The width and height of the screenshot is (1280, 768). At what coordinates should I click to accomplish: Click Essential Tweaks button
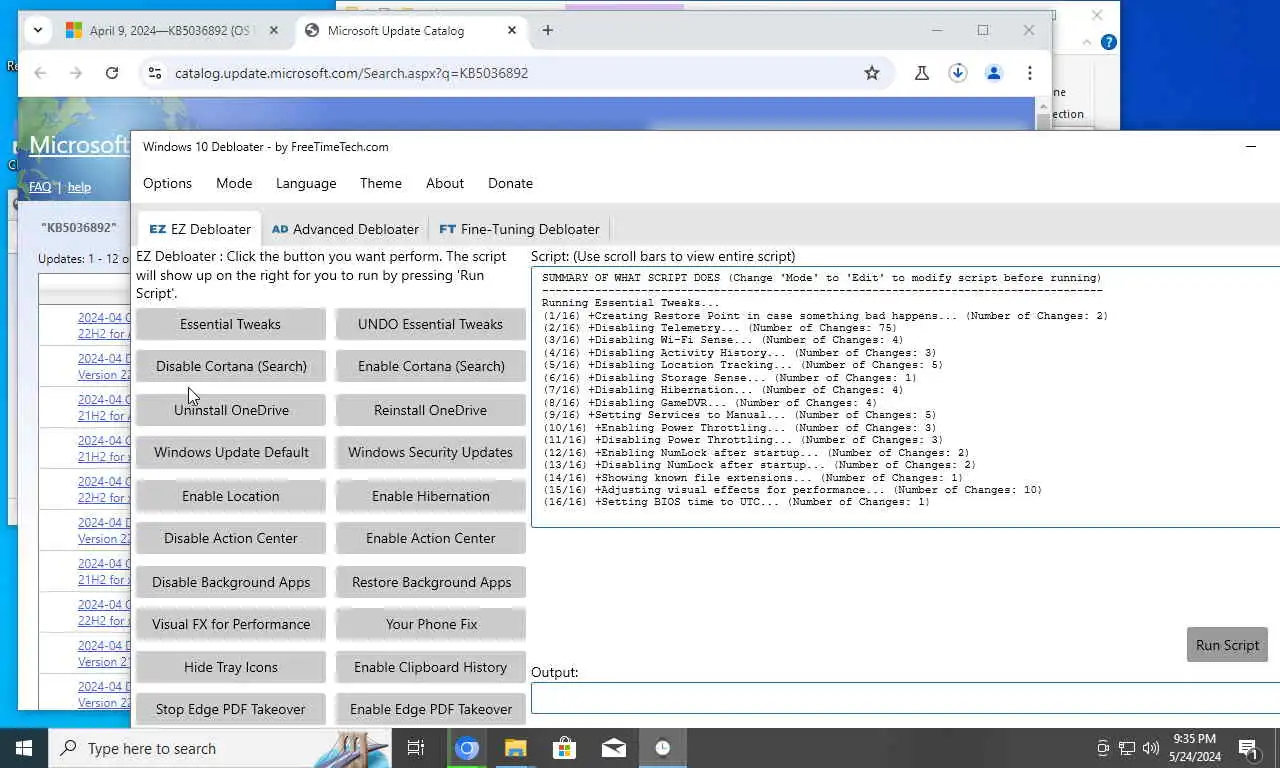point(231,324)
